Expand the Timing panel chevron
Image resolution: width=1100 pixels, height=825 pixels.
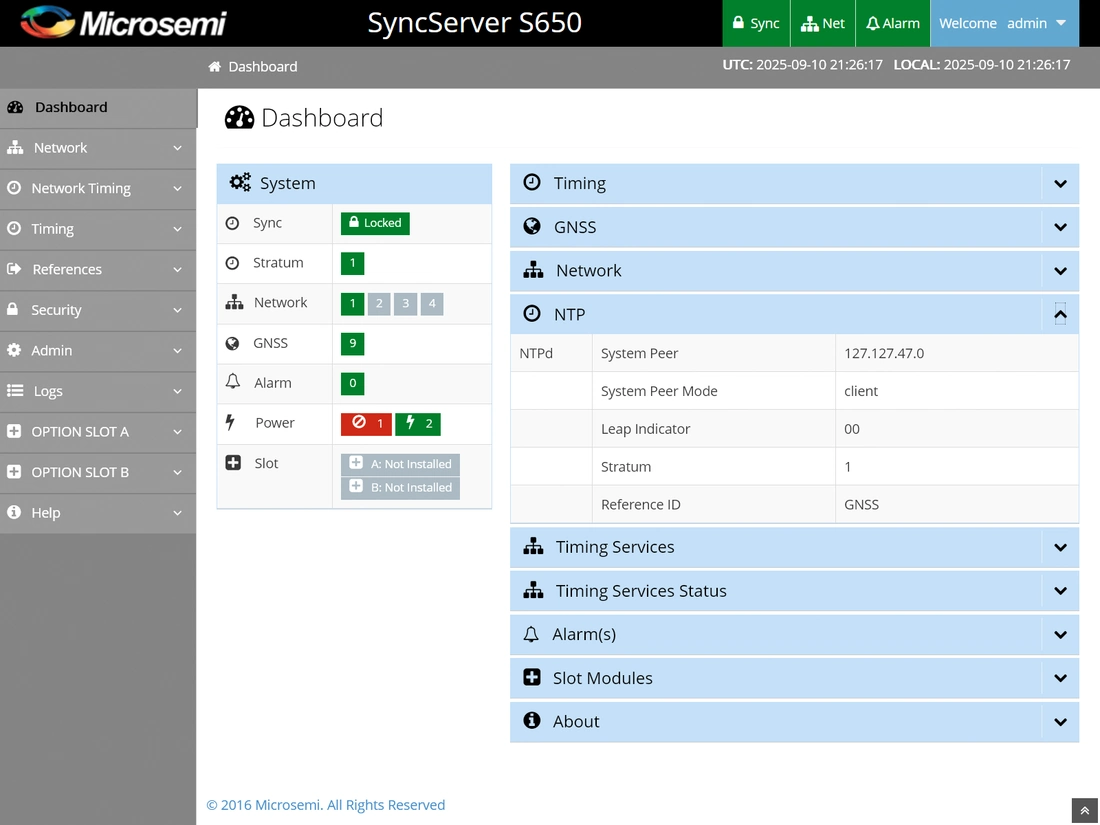click(1061, 184)
